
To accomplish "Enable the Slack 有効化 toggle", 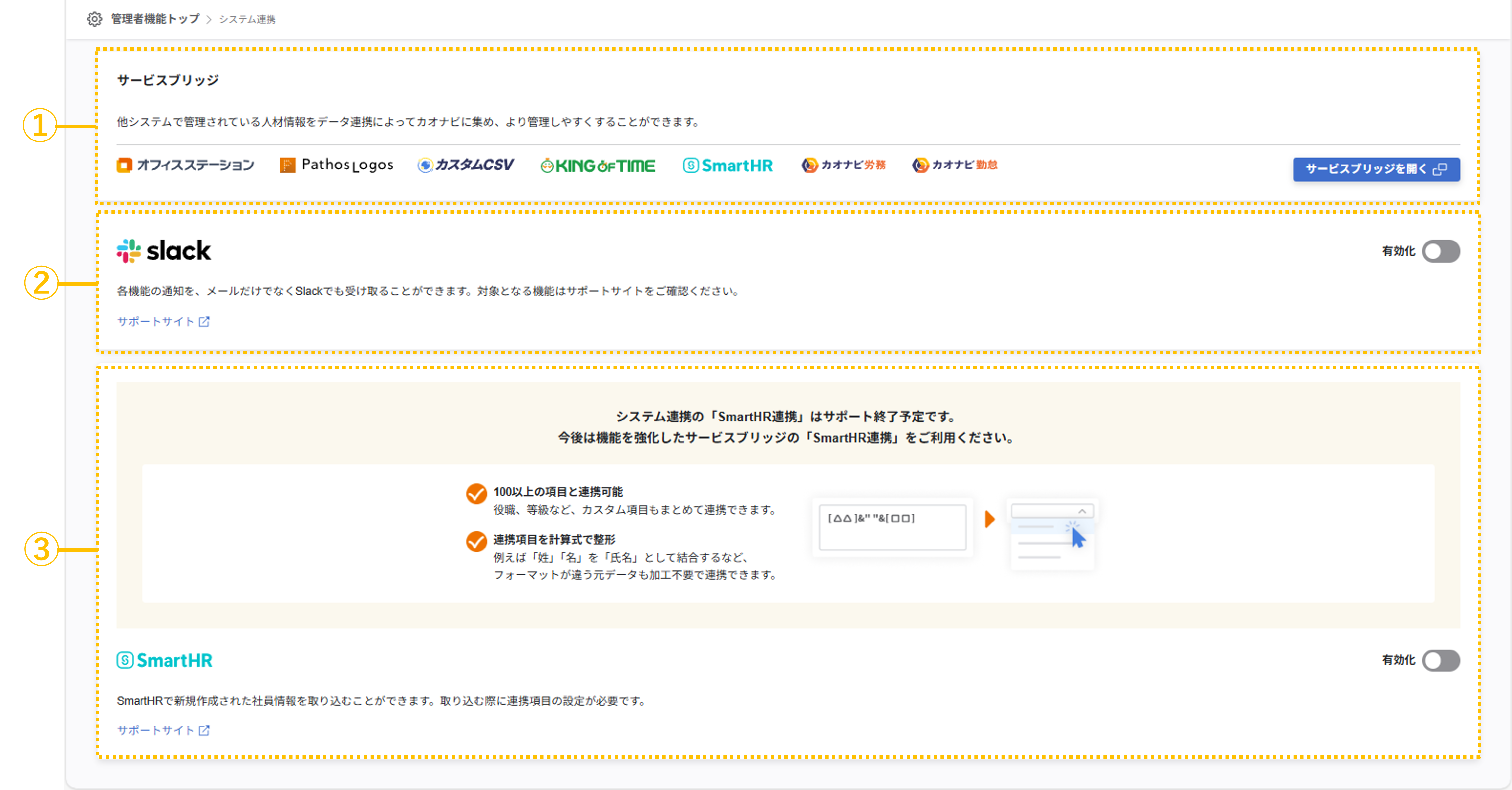I will tap(1440, 251).
